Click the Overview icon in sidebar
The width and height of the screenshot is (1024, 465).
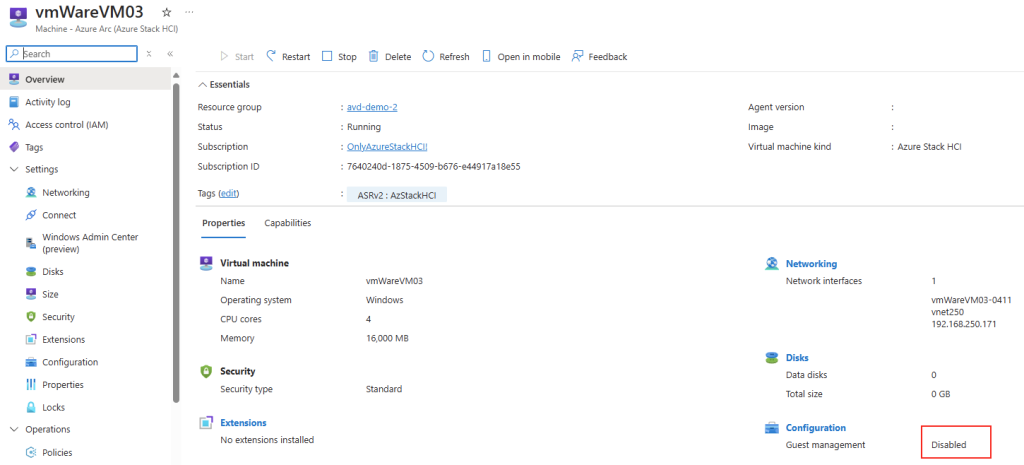coord(14,79)
